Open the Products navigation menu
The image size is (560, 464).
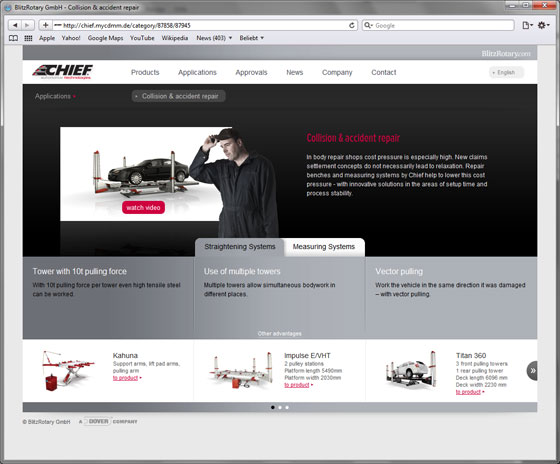145,73
